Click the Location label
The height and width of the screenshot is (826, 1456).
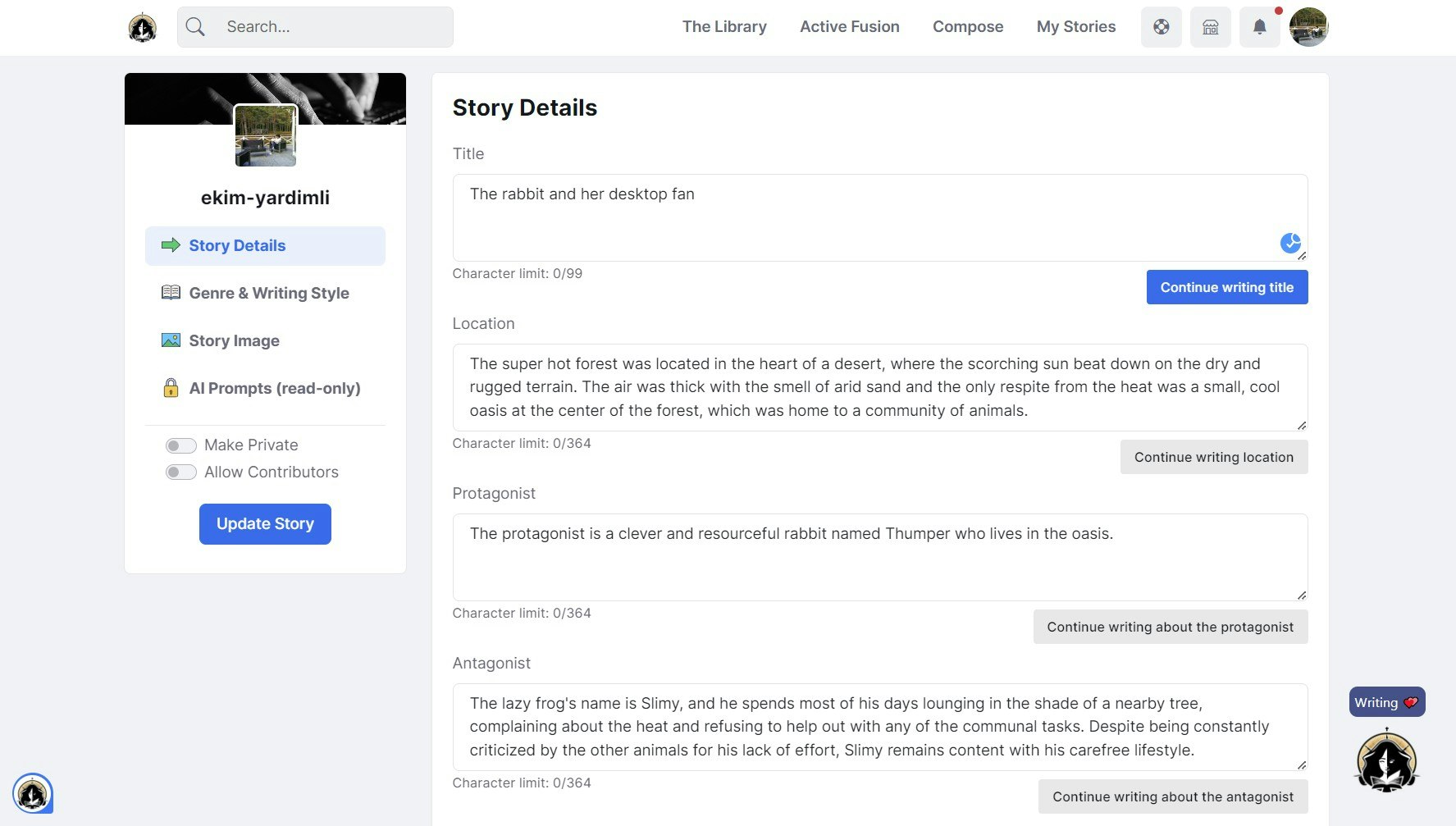tap(484, 324)
